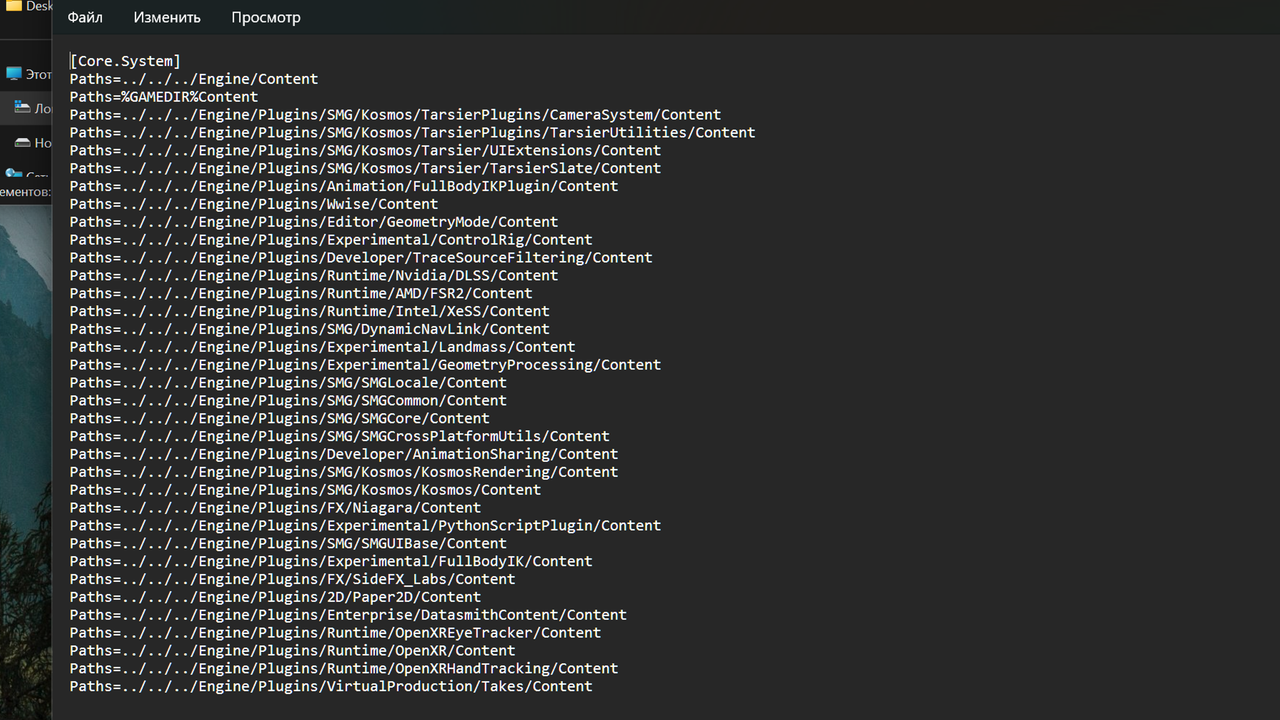This screenshot has height=720, width=1280.
Task: Click the Experimental/FullBodyIK/Content path line
Action: 331,561
